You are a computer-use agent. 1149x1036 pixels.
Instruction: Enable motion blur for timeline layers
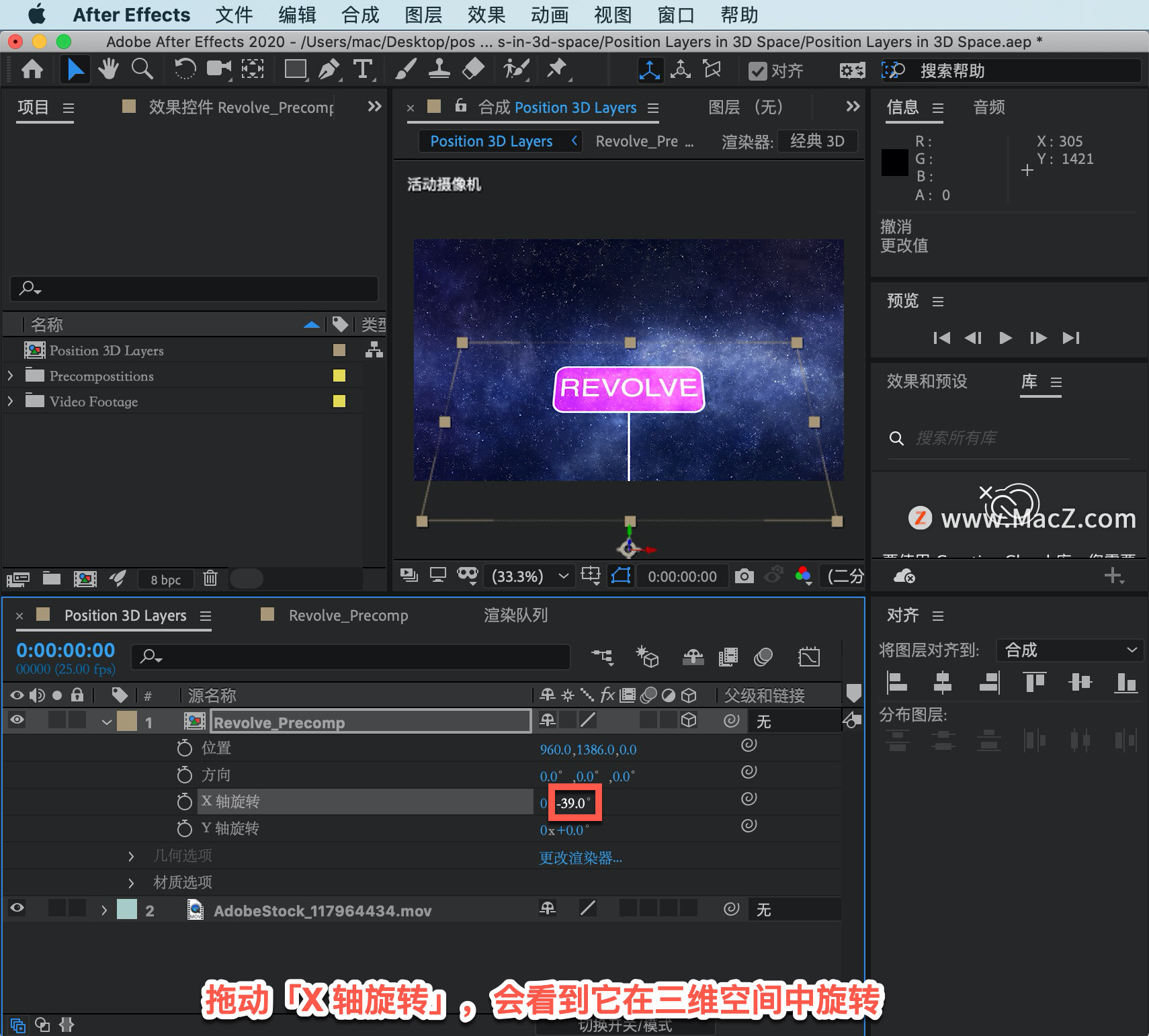(763, 656)
